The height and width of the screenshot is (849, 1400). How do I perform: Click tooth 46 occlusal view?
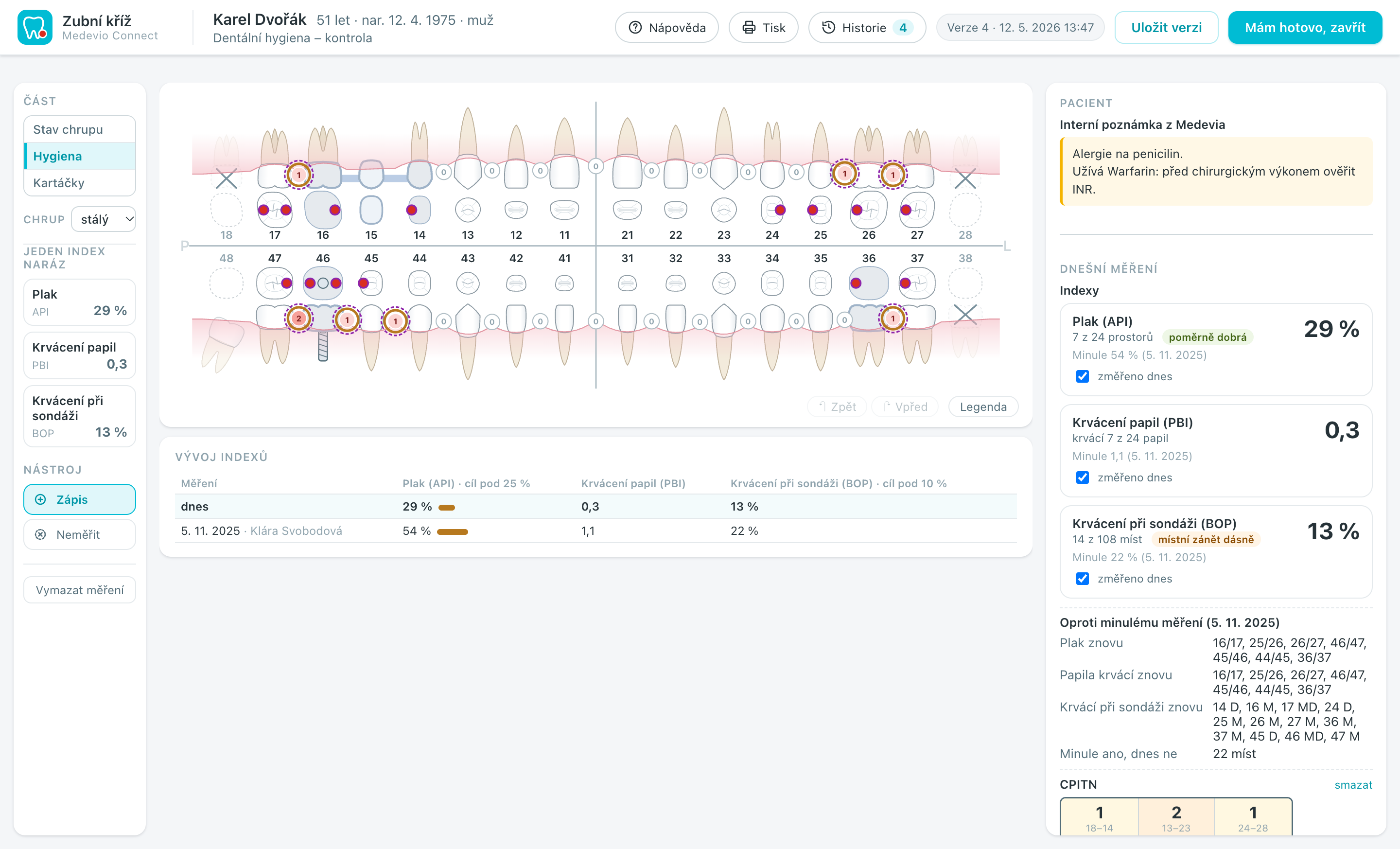coord(323,283)
